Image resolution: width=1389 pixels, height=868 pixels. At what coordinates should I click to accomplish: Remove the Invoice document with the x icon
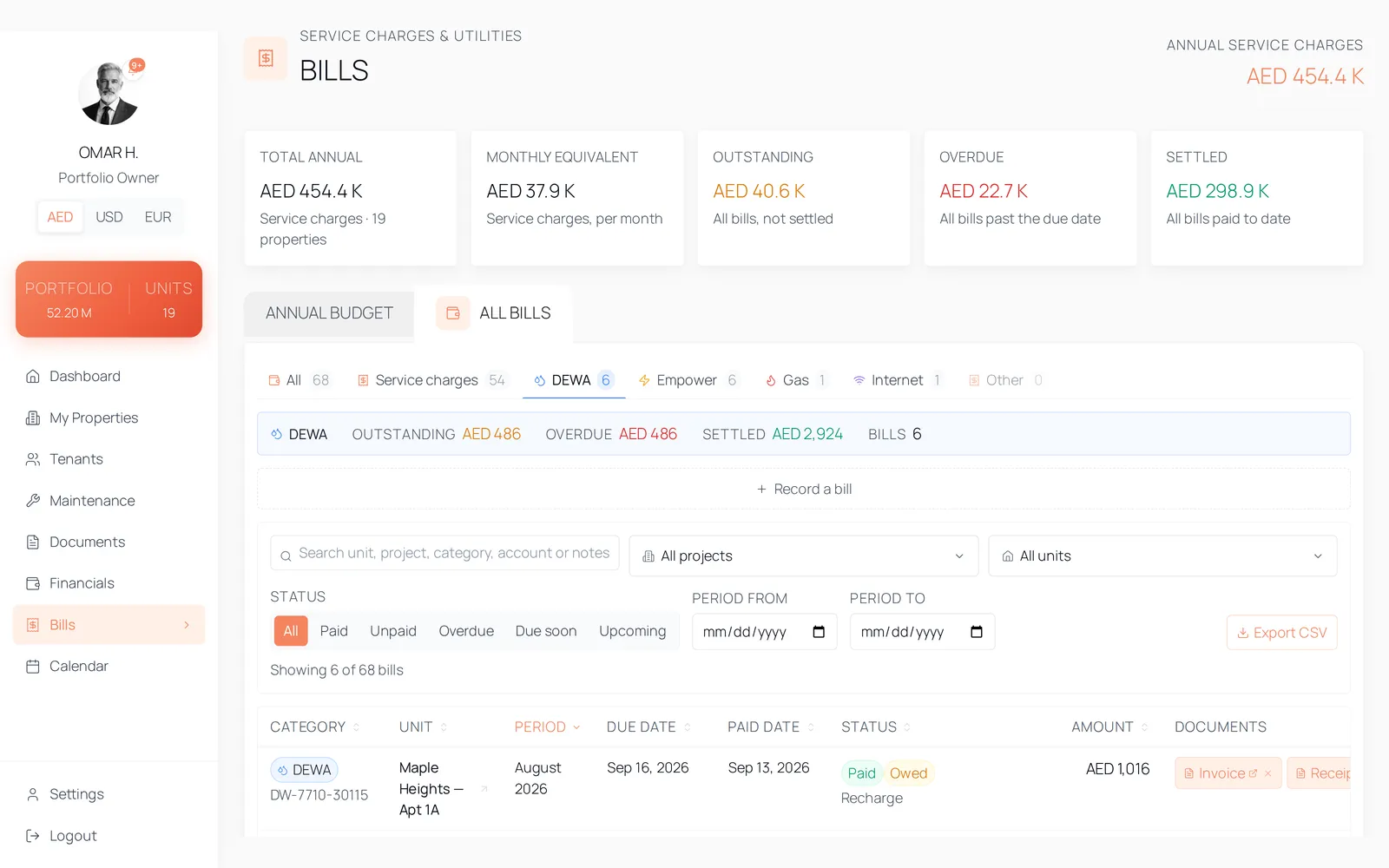coord(1268,773)
